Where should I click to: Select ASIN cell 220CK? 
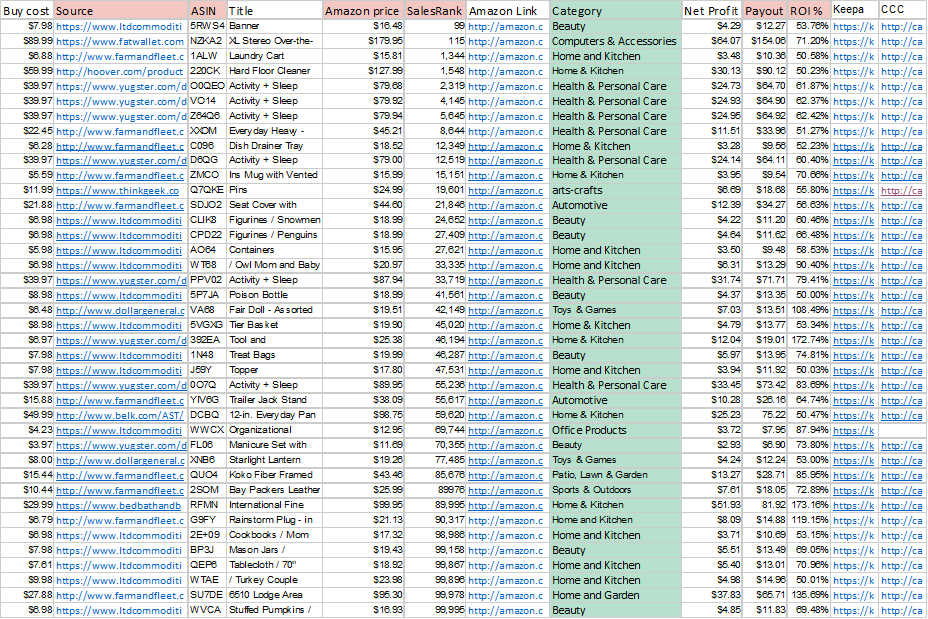point(207,70)
